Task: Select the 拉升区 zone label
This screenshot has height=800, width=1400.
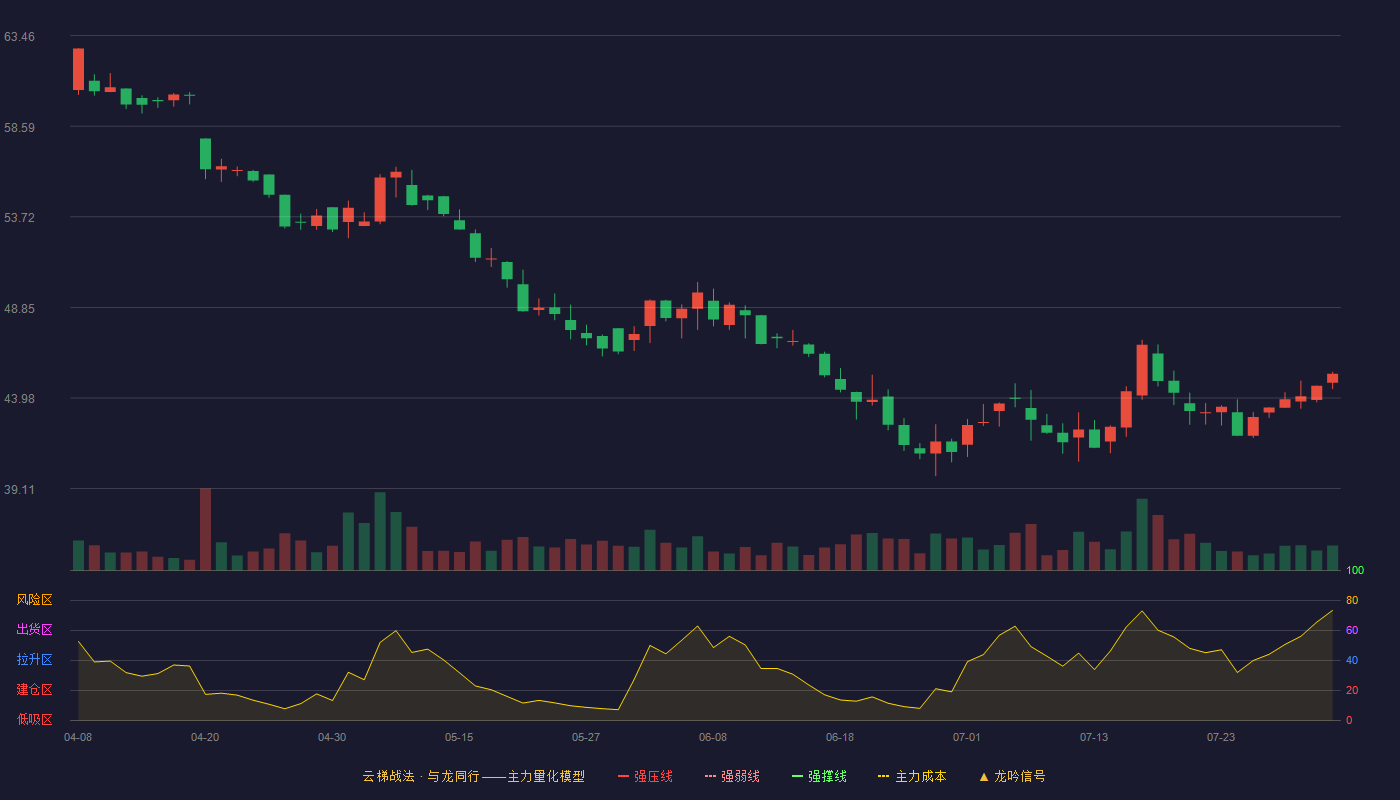Action: point(34,660)
